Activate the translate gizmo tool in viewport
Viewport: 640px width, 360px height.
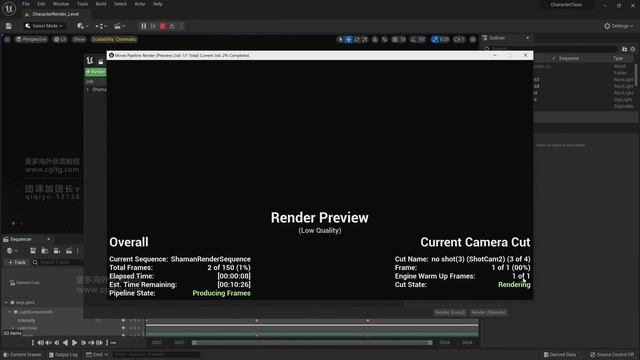click(x=349, y=40)
